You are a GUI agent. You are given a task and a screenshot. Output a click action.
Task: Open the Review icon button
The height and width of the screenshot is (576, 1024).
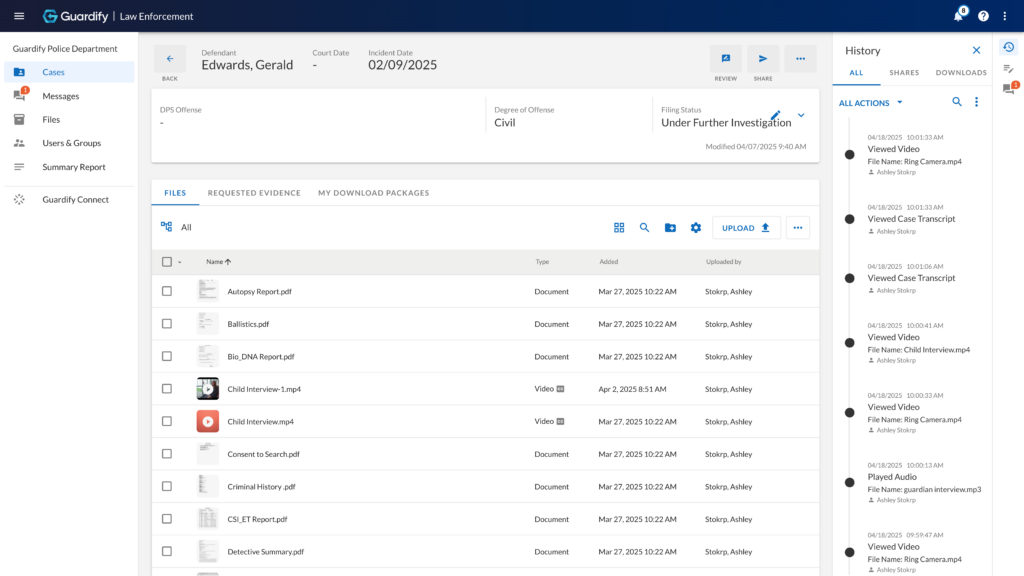click(x=726, y=59)
